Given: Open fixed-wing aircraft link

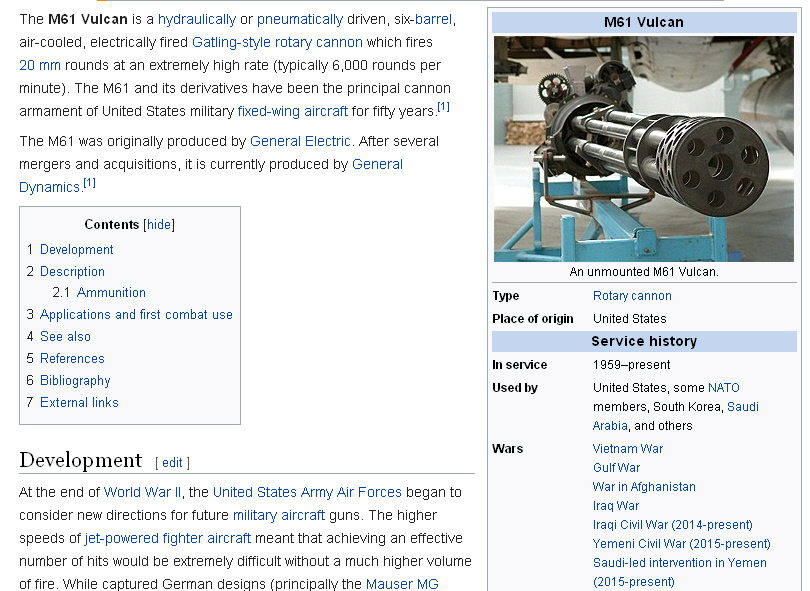Looking at the screenshot, I should pos(292,111).
